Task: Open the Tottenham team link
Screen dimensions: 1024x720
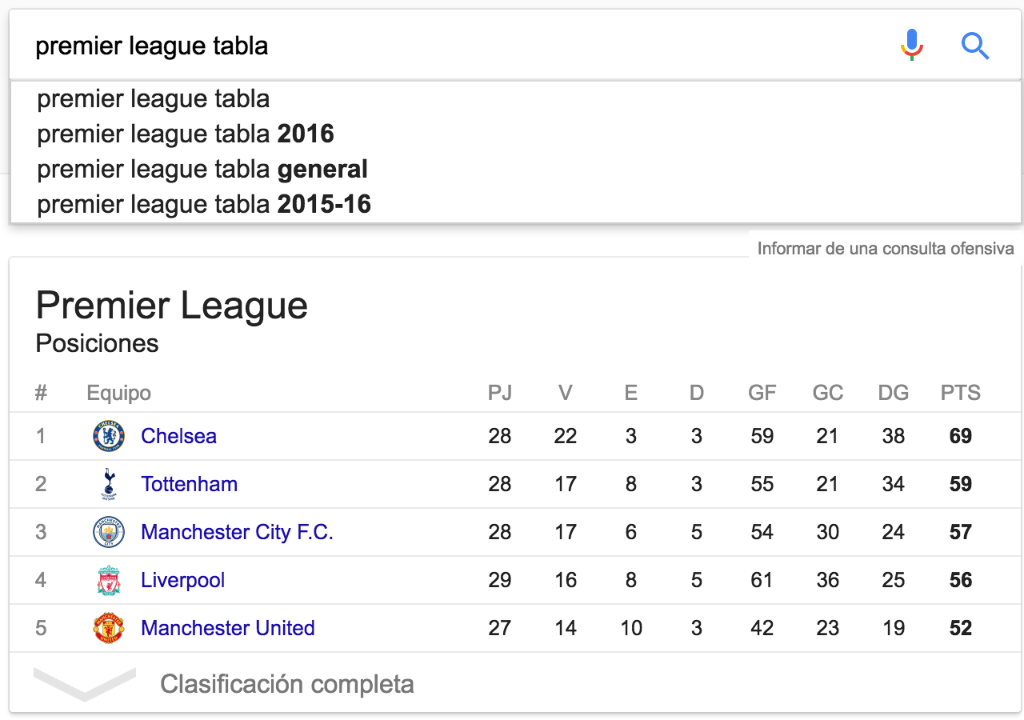Action: (189, 484)
